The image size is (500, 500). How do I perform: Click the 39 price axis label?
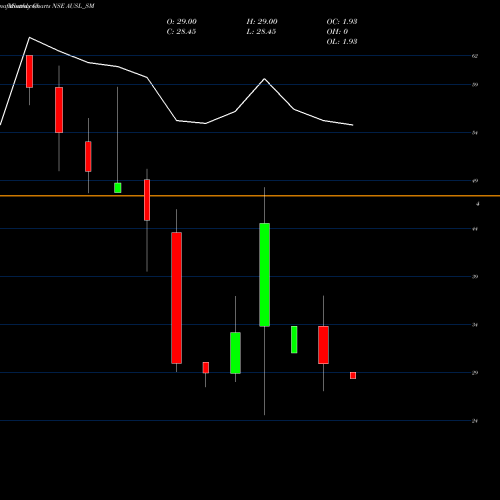[475, 277]
